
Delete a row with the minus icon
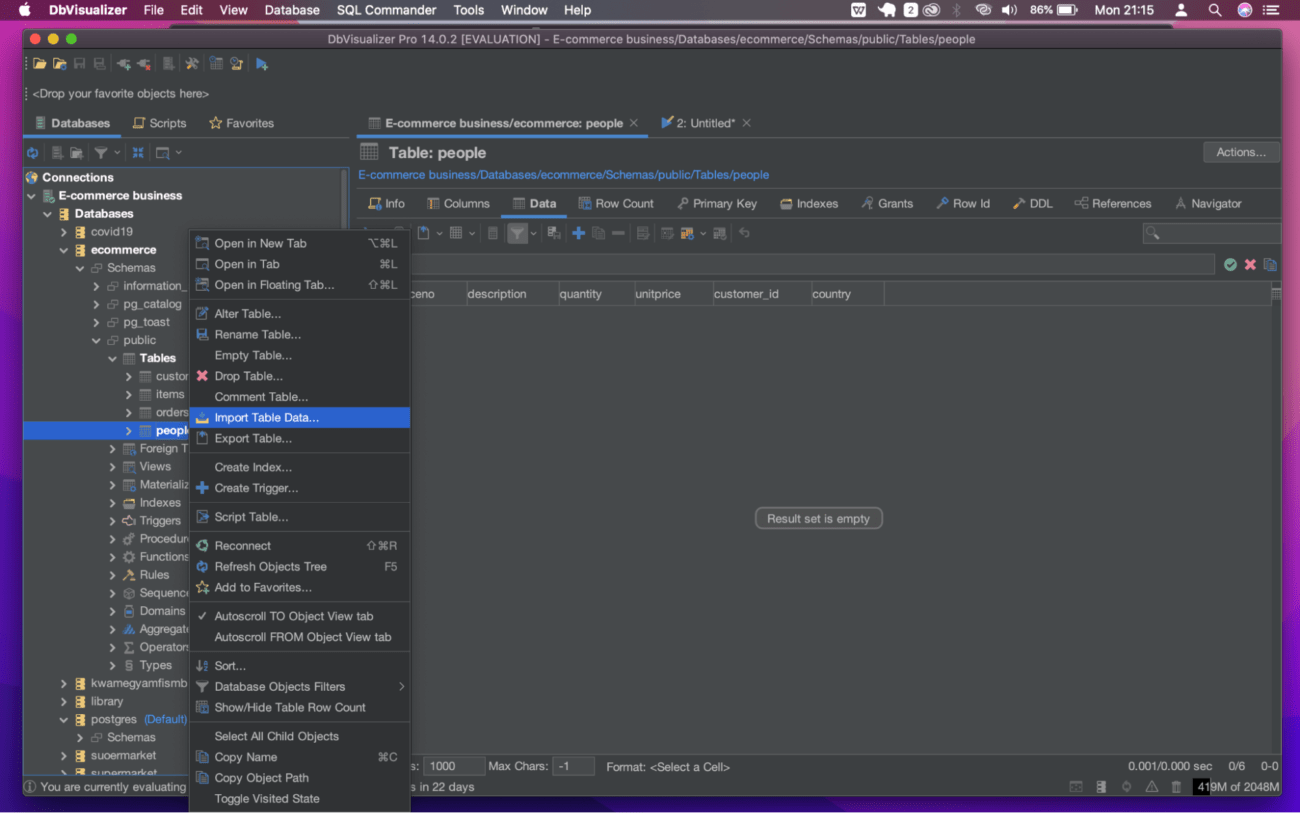[618, 232]
